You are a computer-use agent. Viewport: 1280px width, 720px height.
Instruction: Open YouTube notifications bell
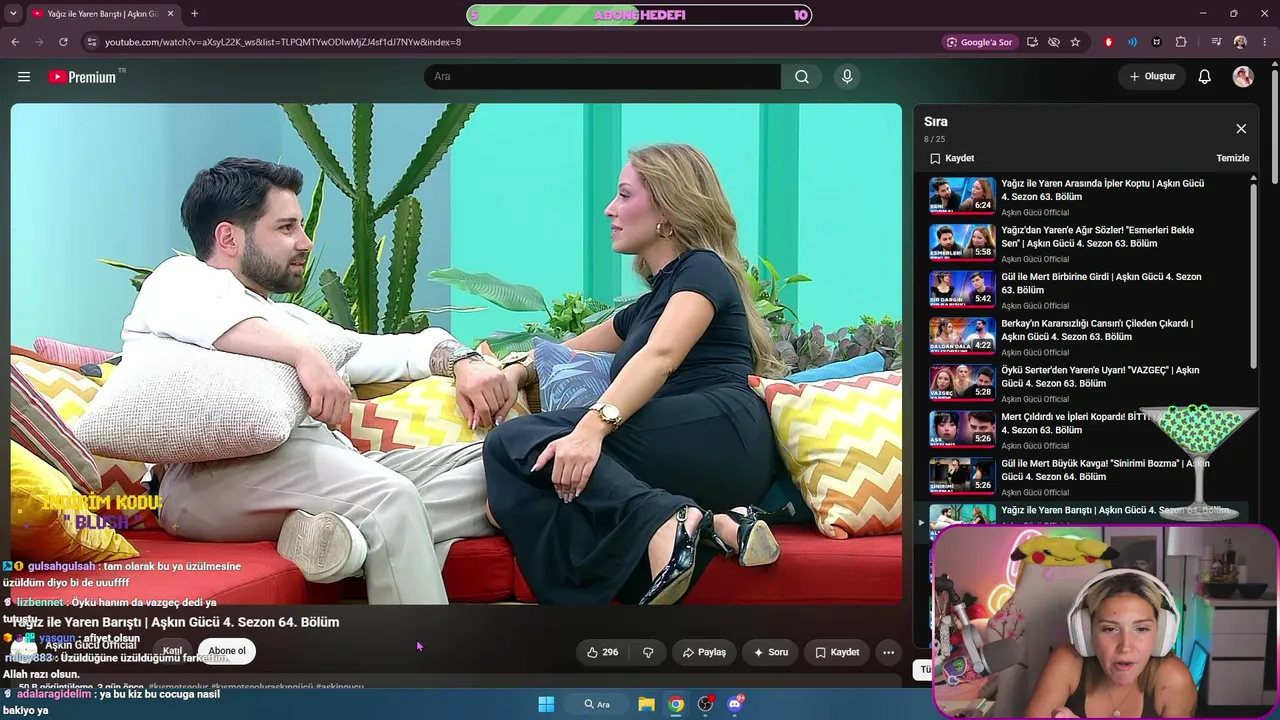(1205, 77)
